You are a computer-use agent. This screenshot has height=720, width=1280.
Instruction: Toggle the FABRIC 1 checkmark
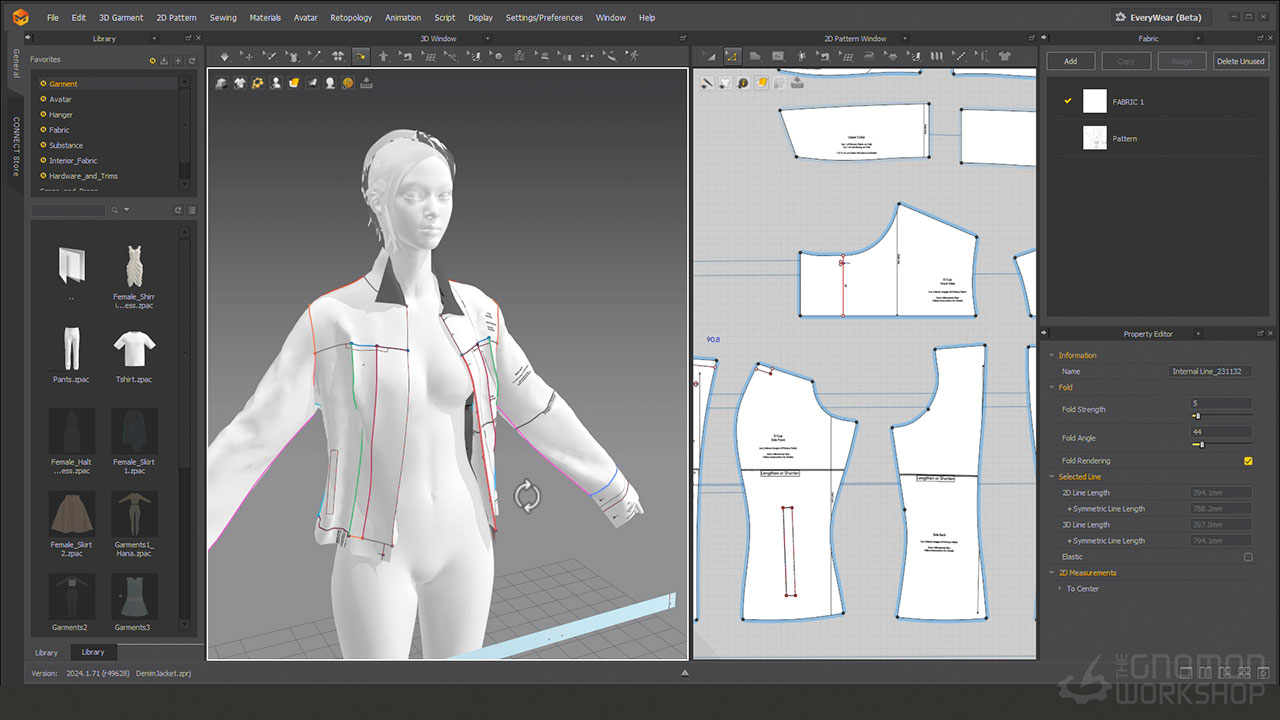point(1068,102)
